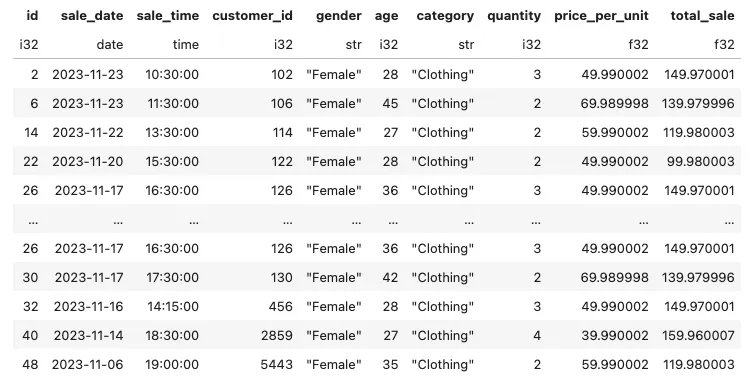Select the category column header
This screenshot has height=391, width=755.
(445, 16)
